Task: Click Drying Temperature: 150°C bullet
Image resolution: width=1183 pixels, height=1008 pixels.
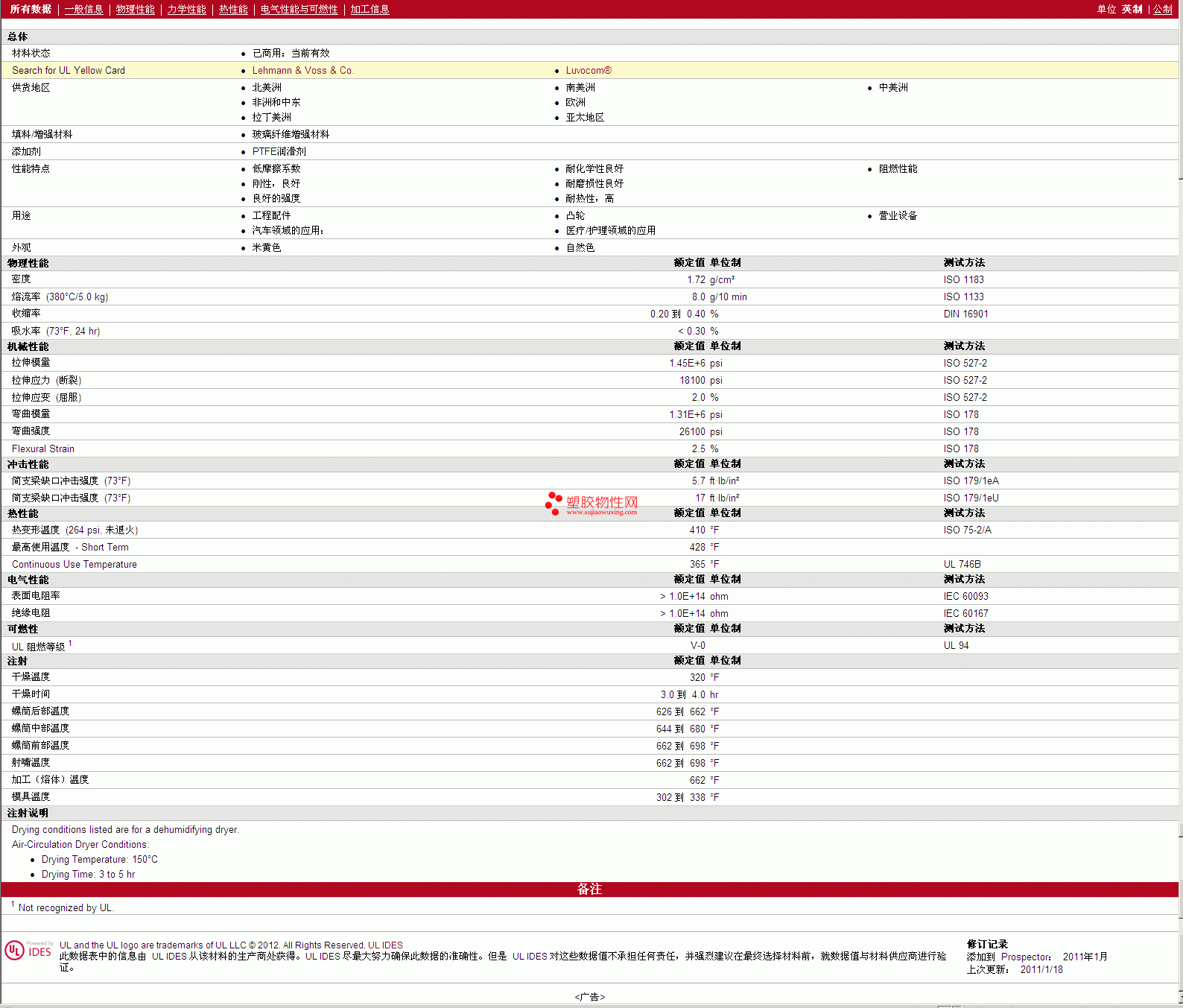Action: click(100, 859)
